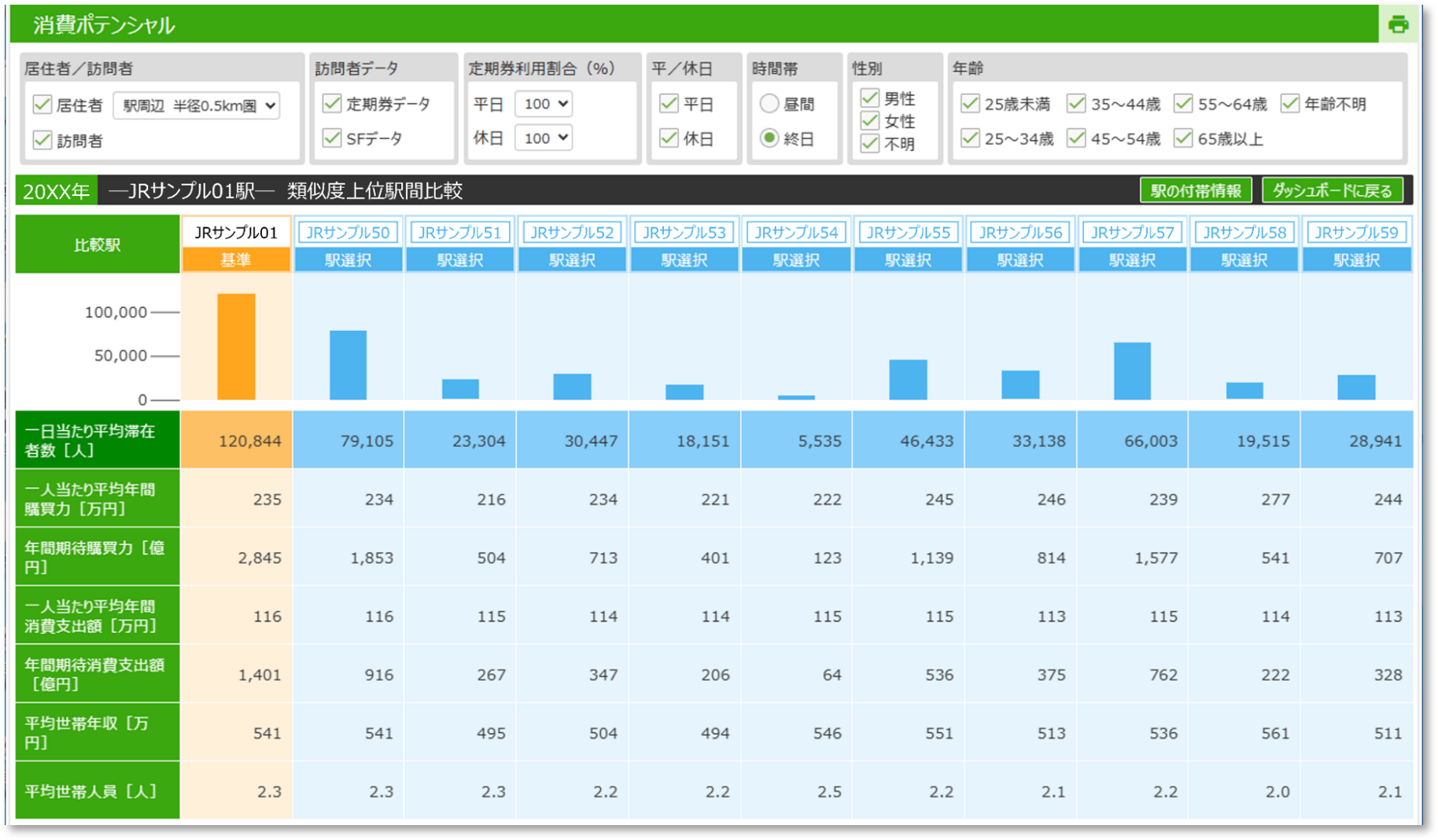
Task: Click the blue JRサンプル50 chart bar
Action: (x=348, y=365)
